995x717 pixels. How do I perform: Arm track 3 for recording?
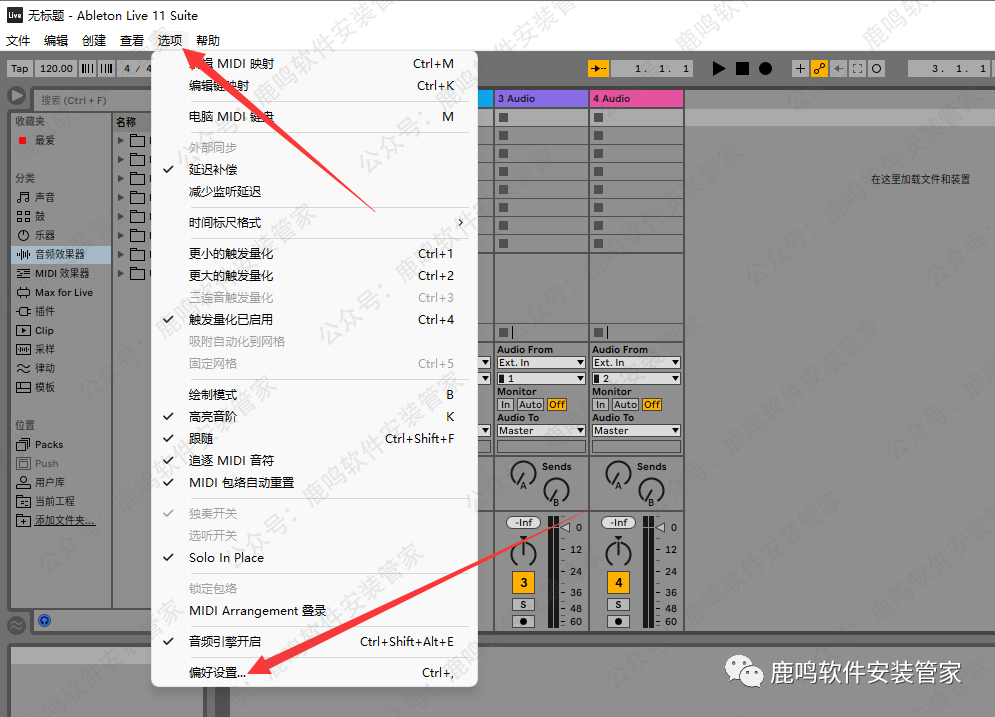click(x=524, y=621)
